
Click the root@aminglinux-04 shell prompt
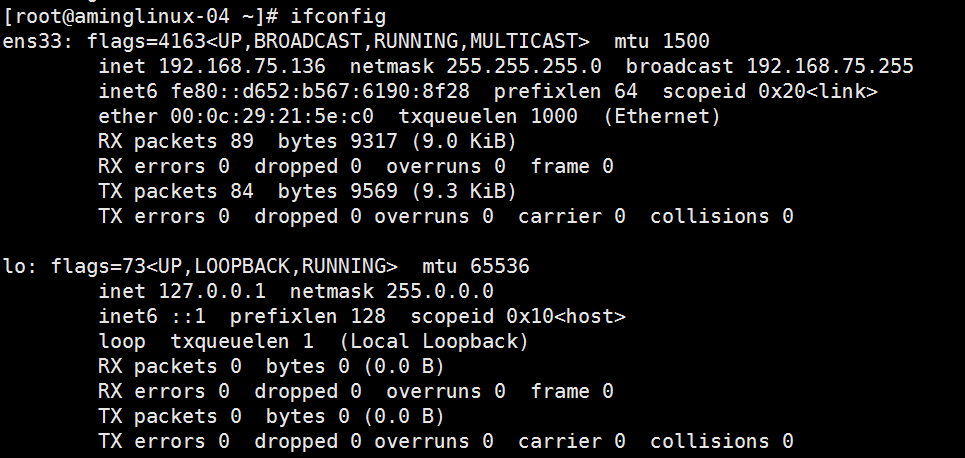point(140,17)
